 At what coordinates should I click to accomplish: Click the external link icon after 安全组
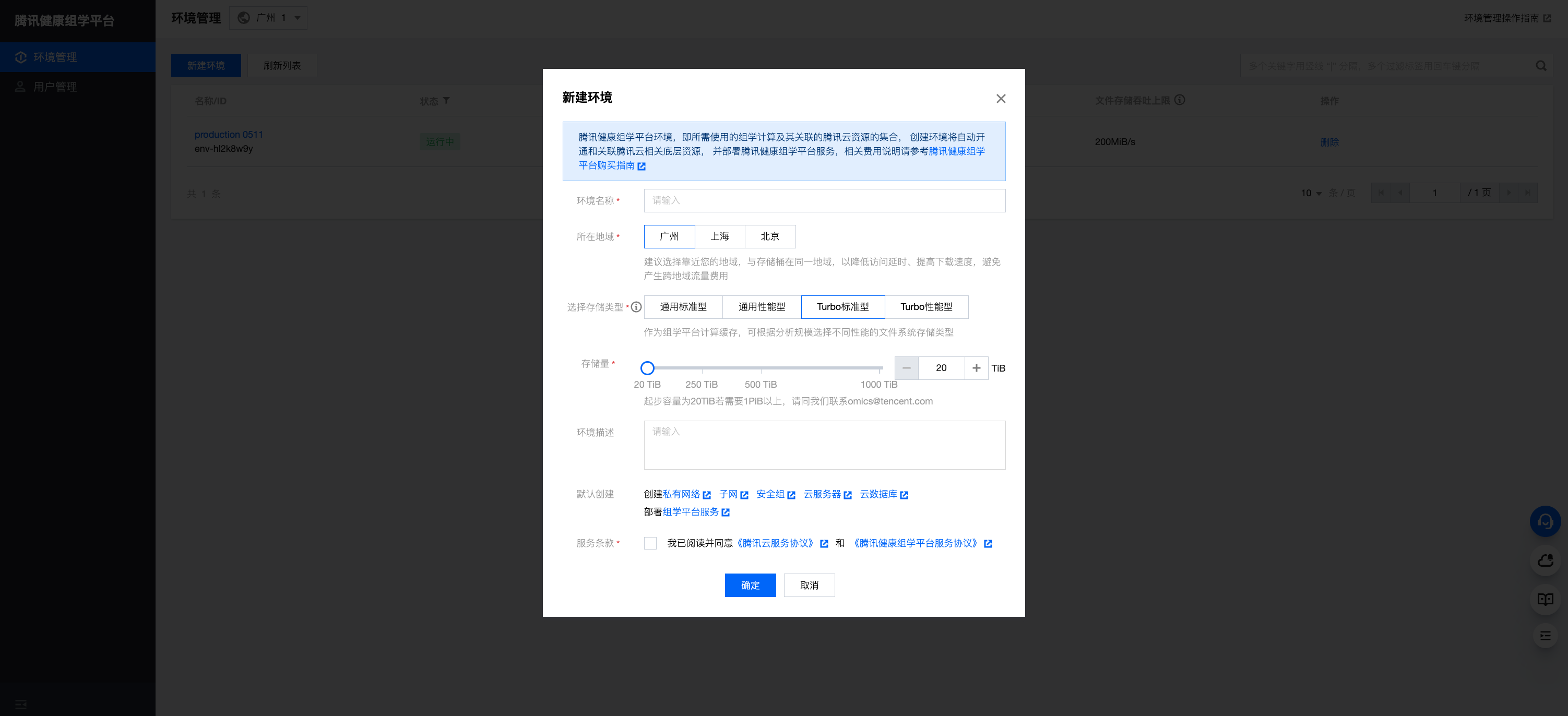[791, 495]
